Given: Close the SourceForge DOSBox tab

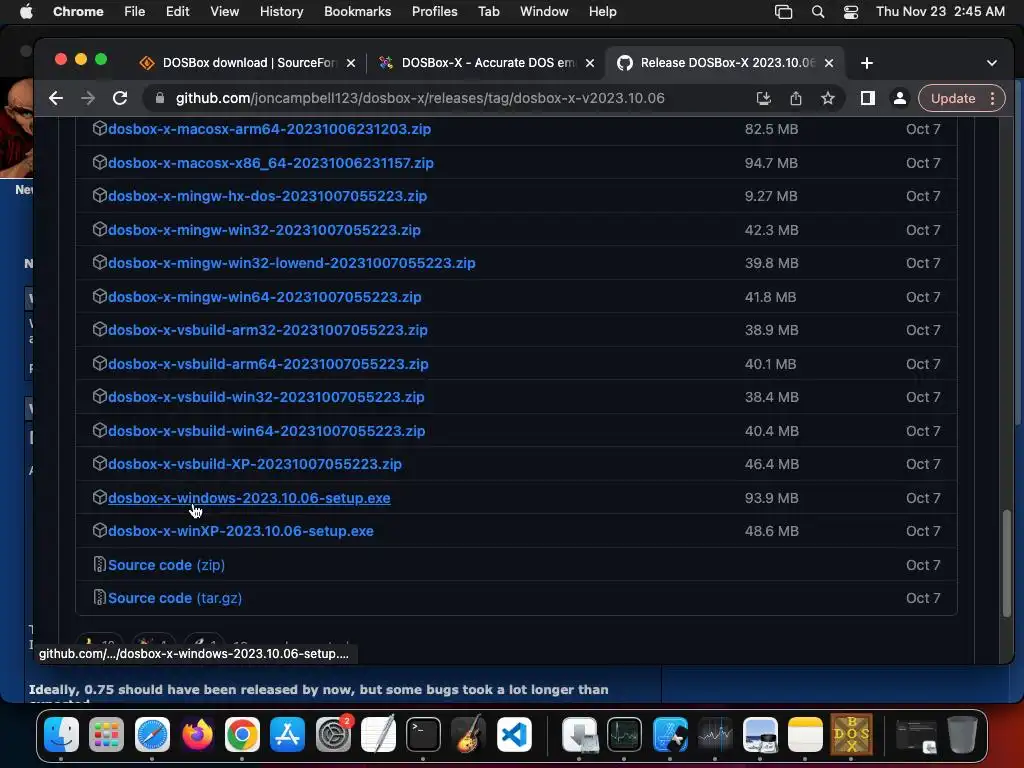Looking at the screenshot, I should [x=351, y=63].
